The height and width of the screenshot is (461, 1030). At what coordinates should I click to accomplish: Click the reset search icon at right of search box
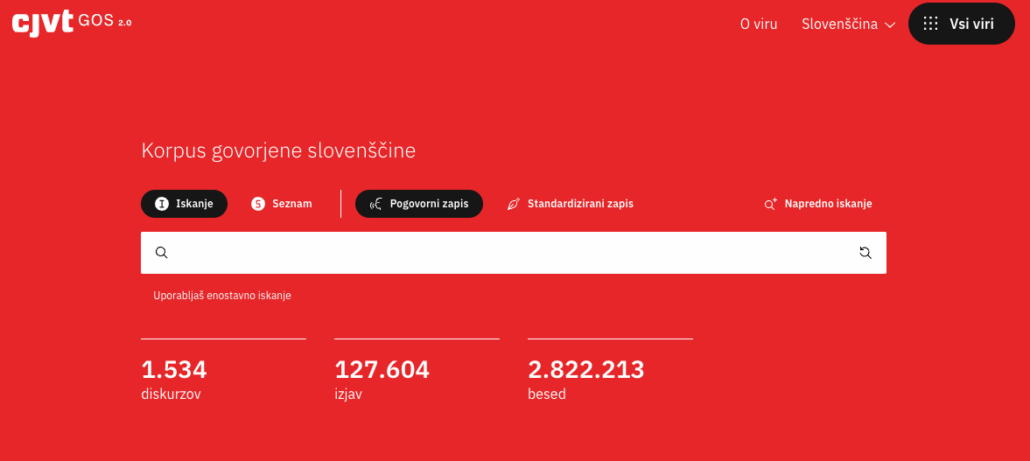click(x=865, y=253)
